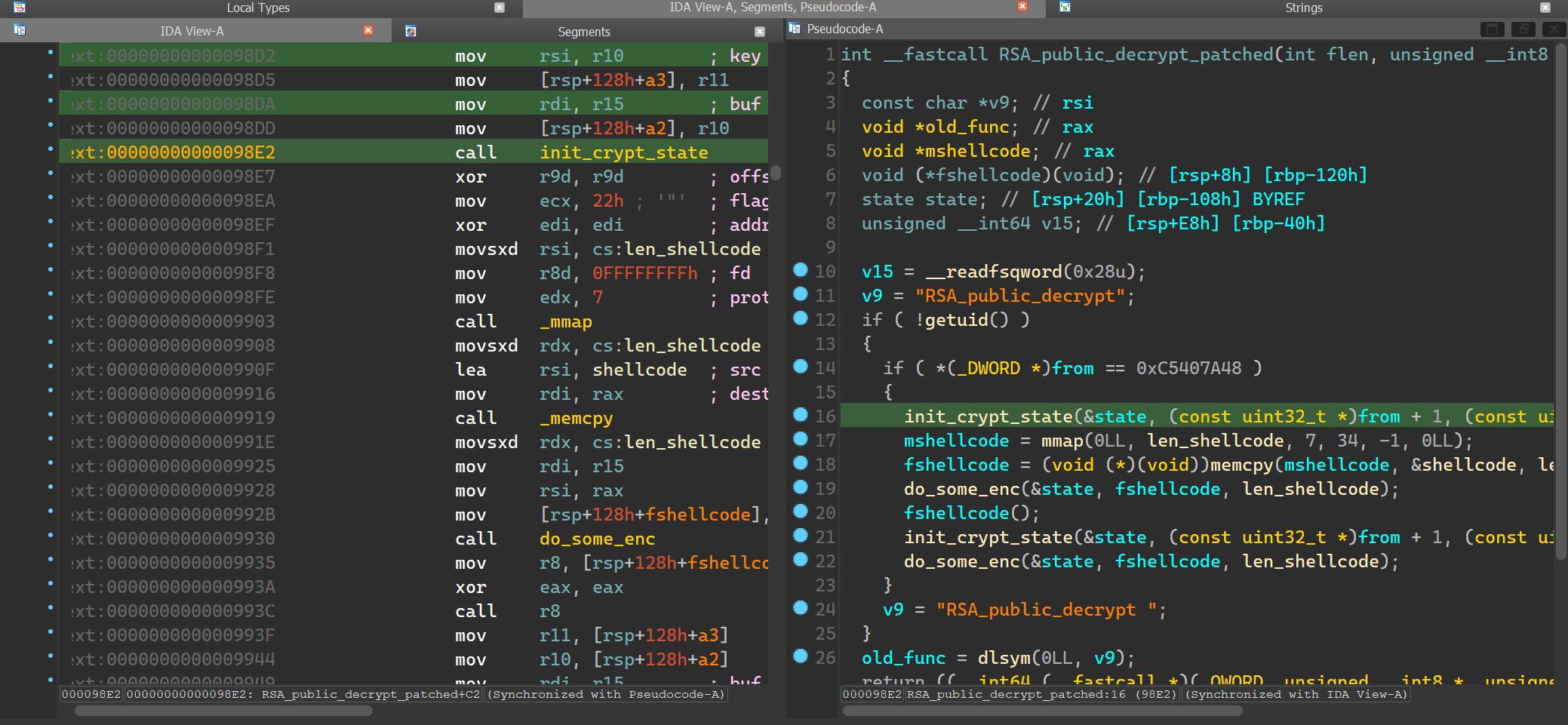
Task: Click the IDA View-A horizontal scrollbar
Action: coord(223,711)
